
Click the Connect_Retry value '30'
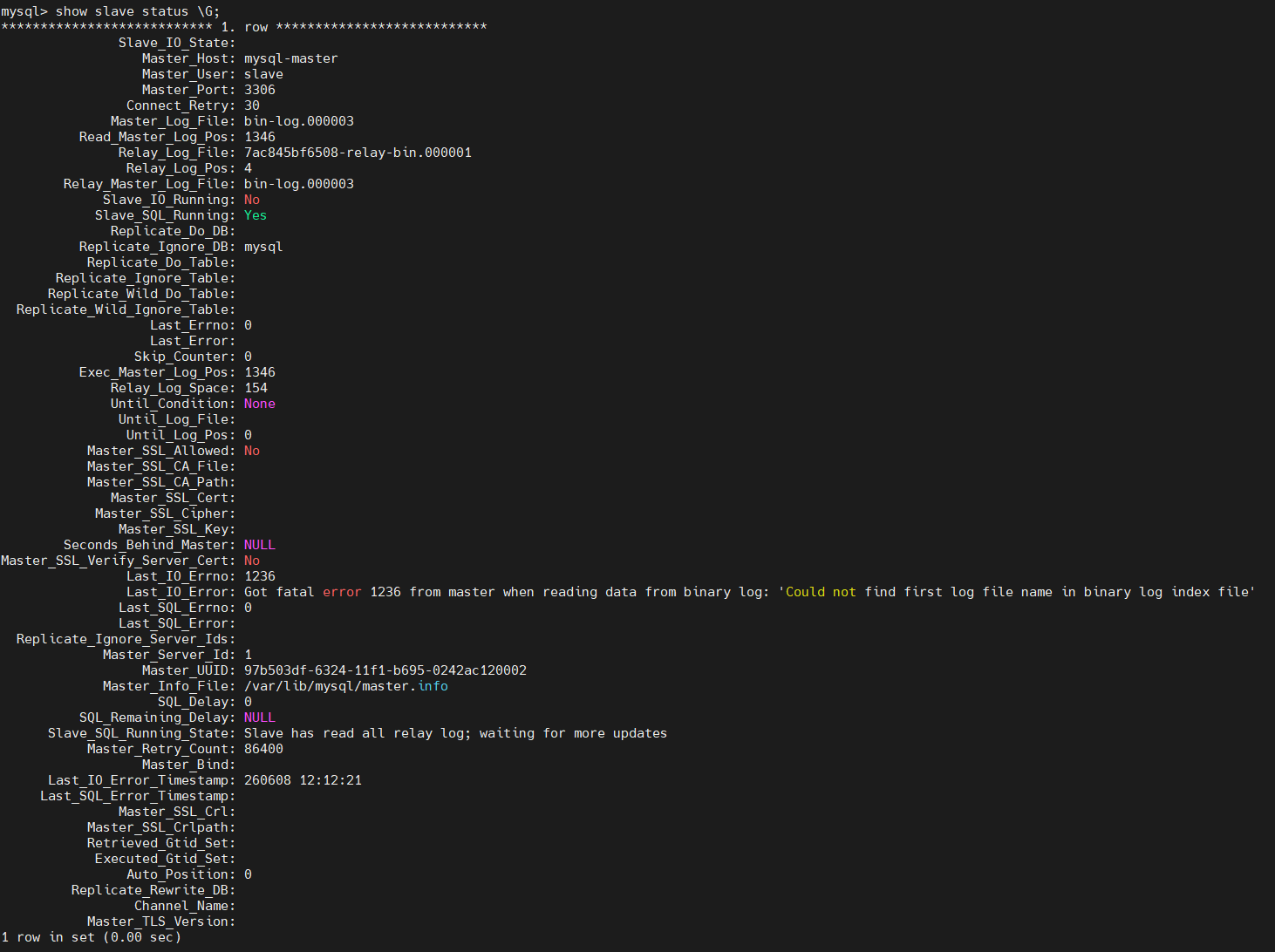pos(252,105)
